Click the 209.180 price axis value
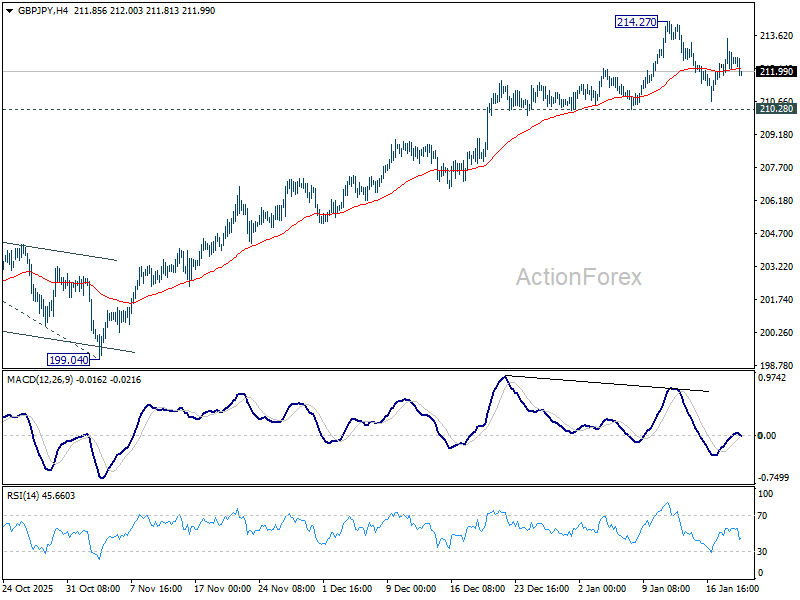 click(x=776, y=135)
